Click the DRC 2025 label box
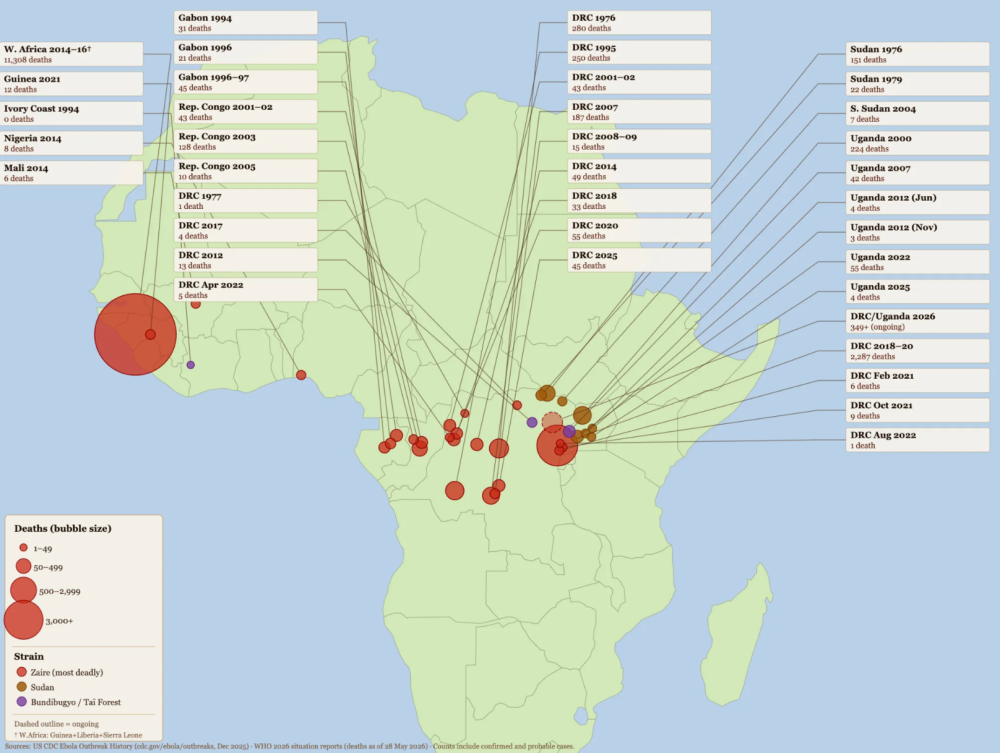 click(639, 260)
